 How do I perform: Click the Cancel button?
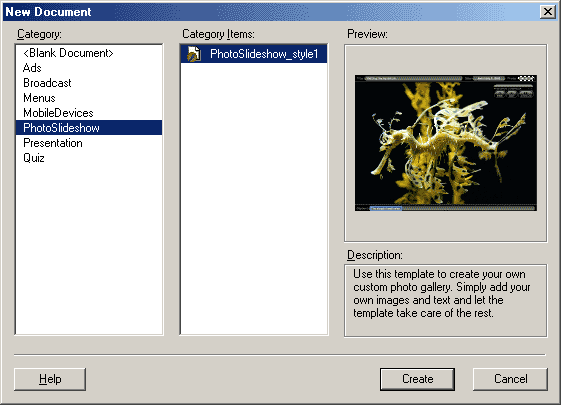[511, 379]
